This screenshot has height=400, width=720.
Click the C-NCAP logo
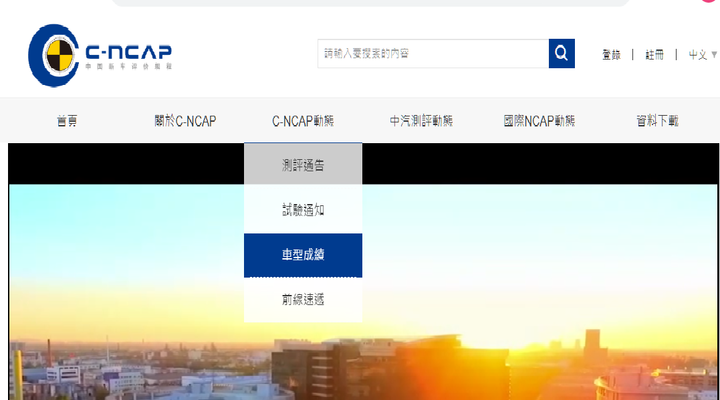point(100,55)
